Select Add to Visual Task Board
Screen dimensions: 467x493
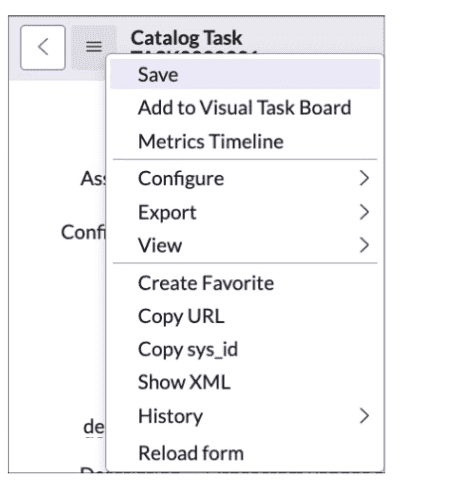coord(245,108)
